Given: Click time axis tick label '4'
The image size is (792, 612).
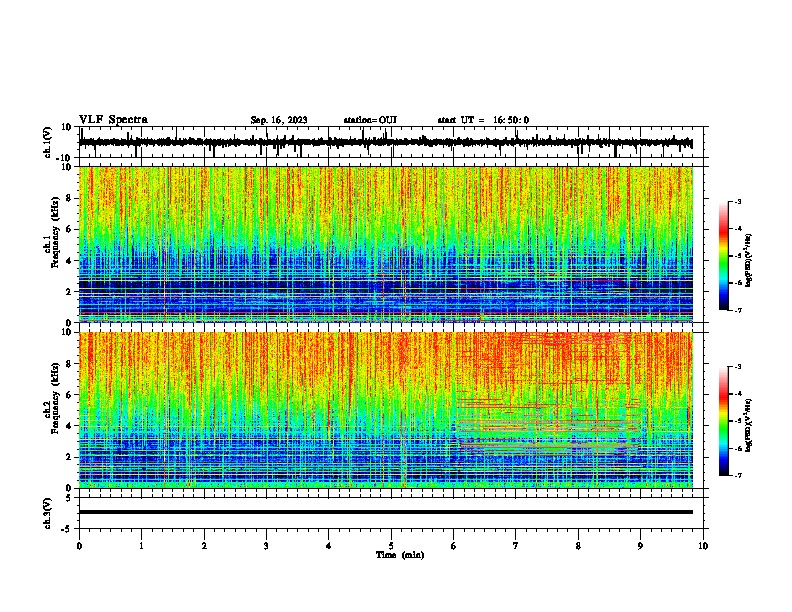Looking at the screenshot, I should coord(329,546).
